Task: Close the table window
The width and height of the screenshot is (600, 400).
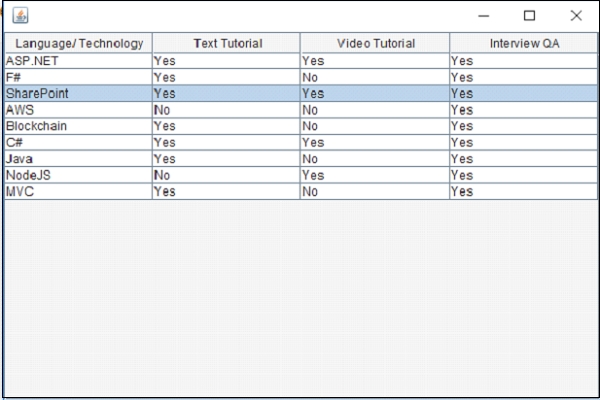Action: click(576, 15)
